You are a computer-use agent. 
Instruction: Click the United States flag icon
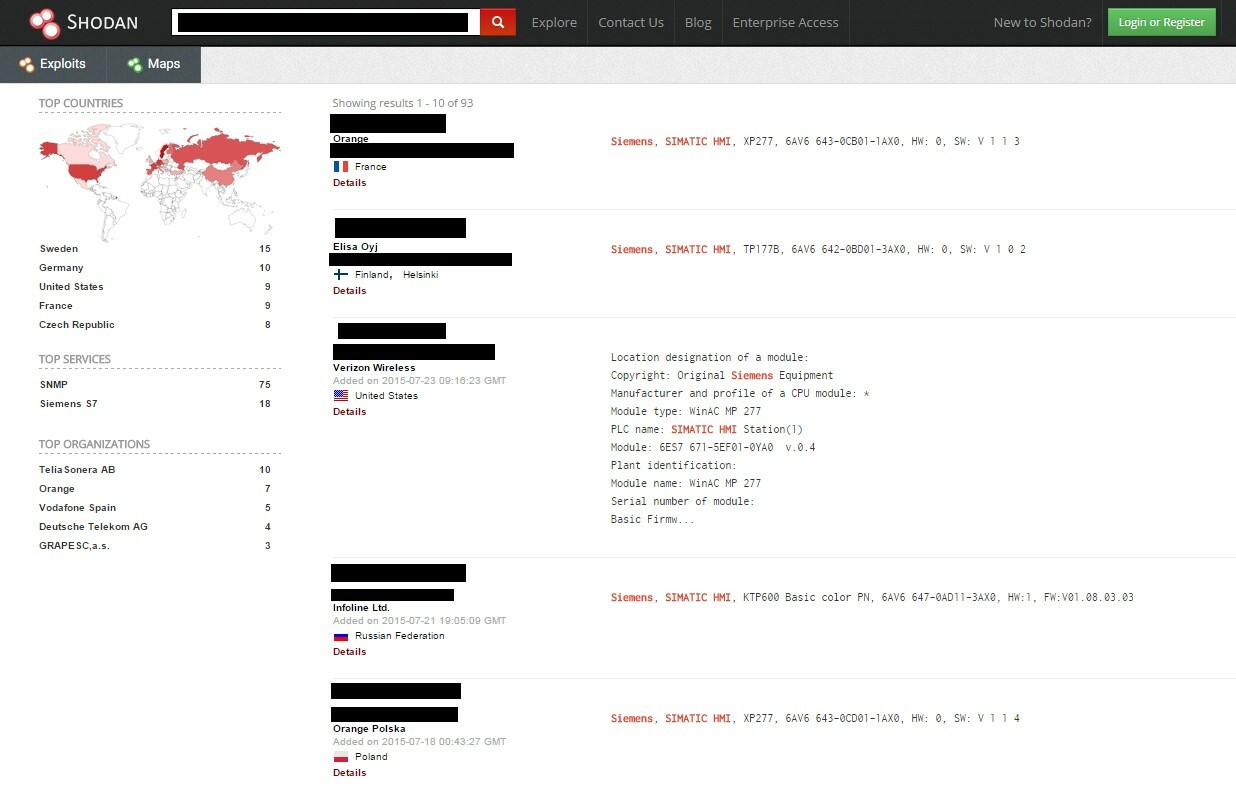tap(341, 396)
